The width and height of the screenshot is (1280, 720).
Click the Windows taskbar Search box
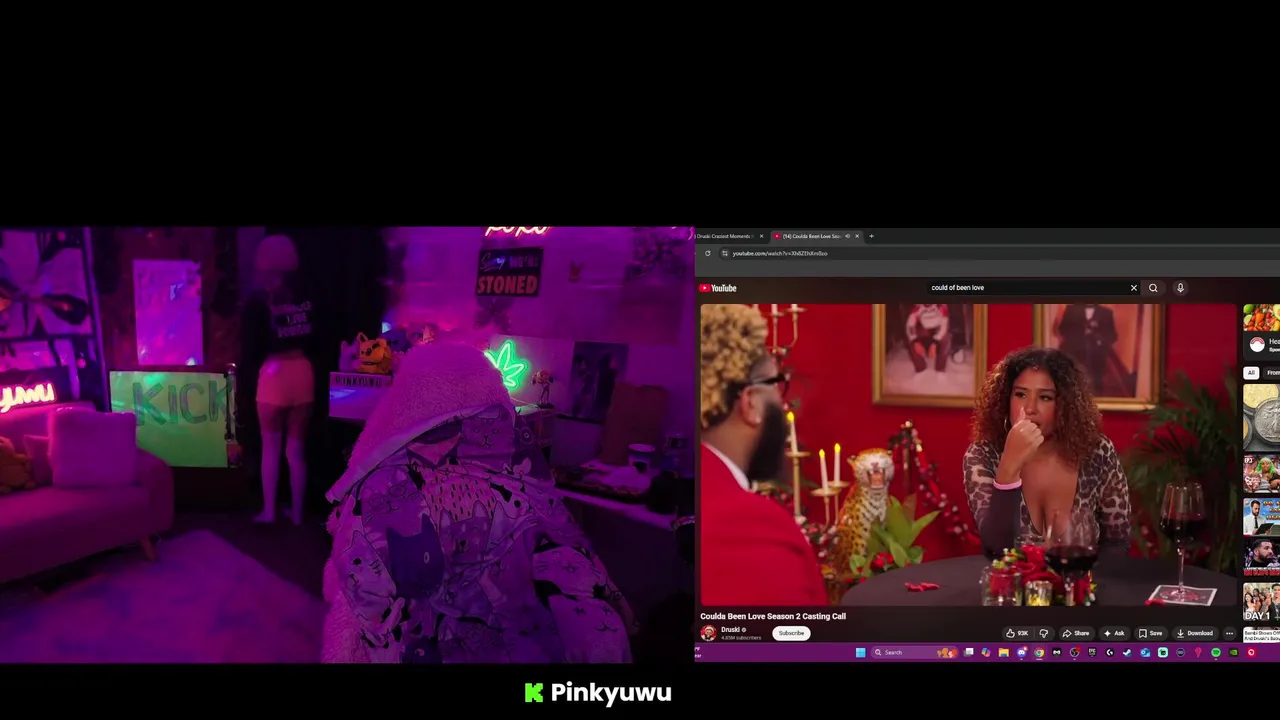(x=915, y=652)
